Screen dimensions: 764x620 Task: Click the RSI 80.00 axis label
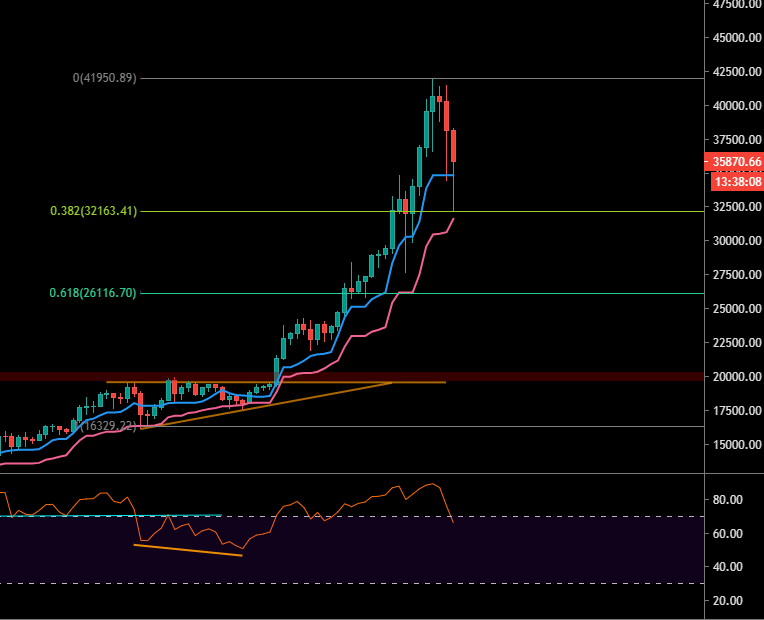tap(727, 500)
